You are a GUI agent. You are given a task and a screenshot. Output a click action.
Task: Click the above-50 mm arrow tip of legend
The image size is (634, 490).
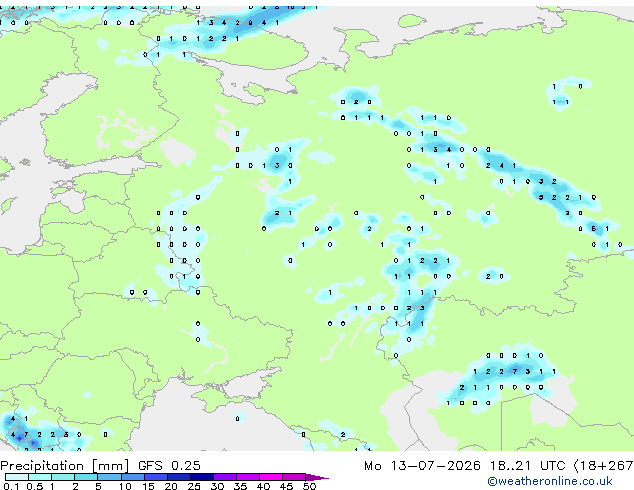pos(317,477)
